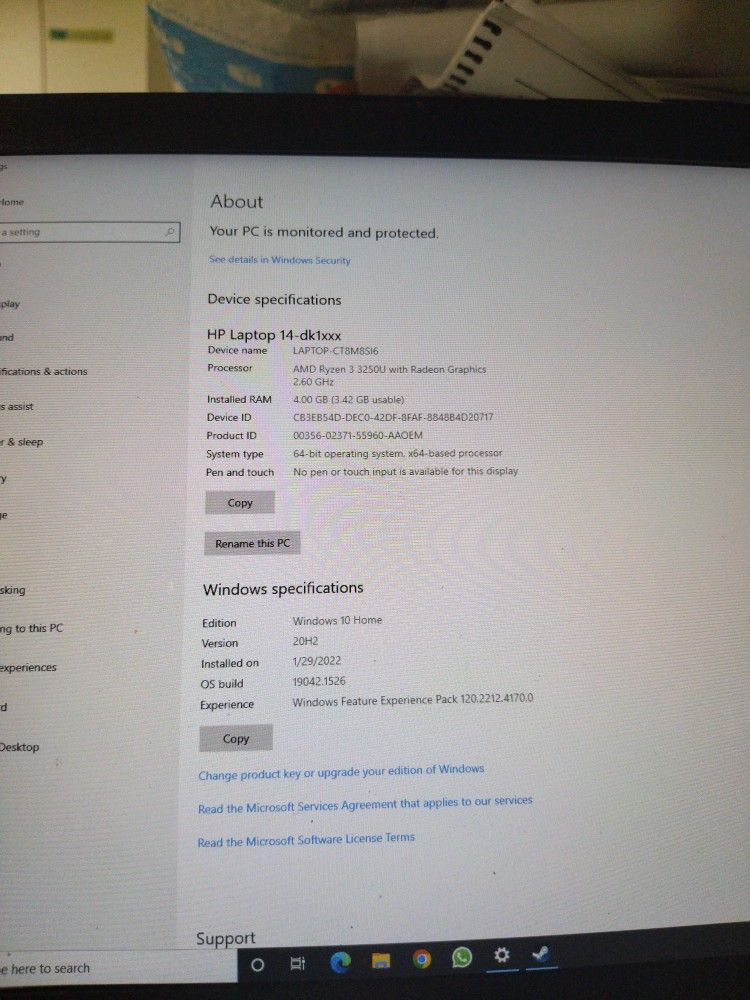Open Projecting to this PC page
The width and height of the screenshot is (750, 1000).
[32, 628]
